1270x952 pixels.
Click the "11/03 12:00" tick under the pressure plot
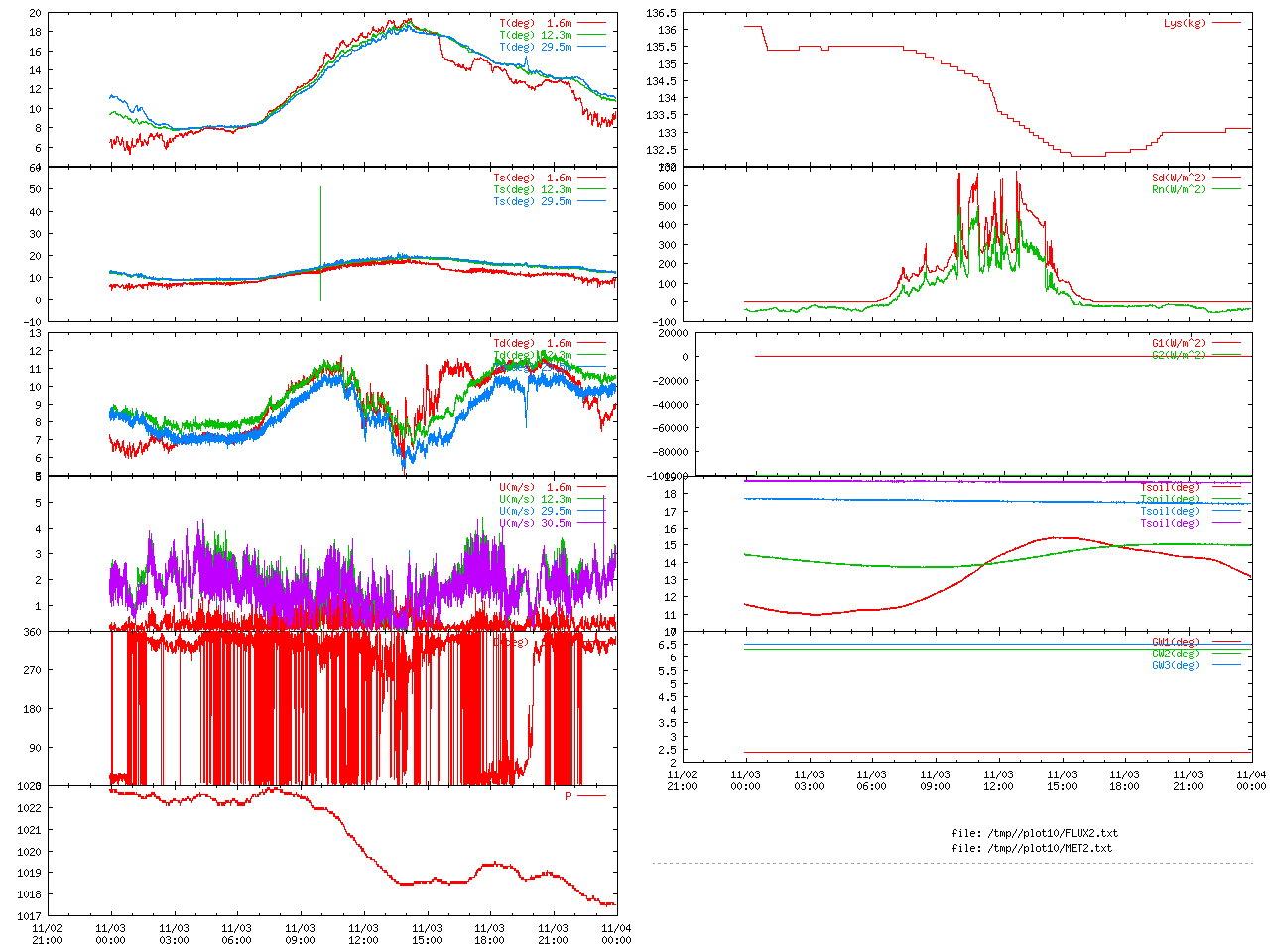(x=363, y=934)
